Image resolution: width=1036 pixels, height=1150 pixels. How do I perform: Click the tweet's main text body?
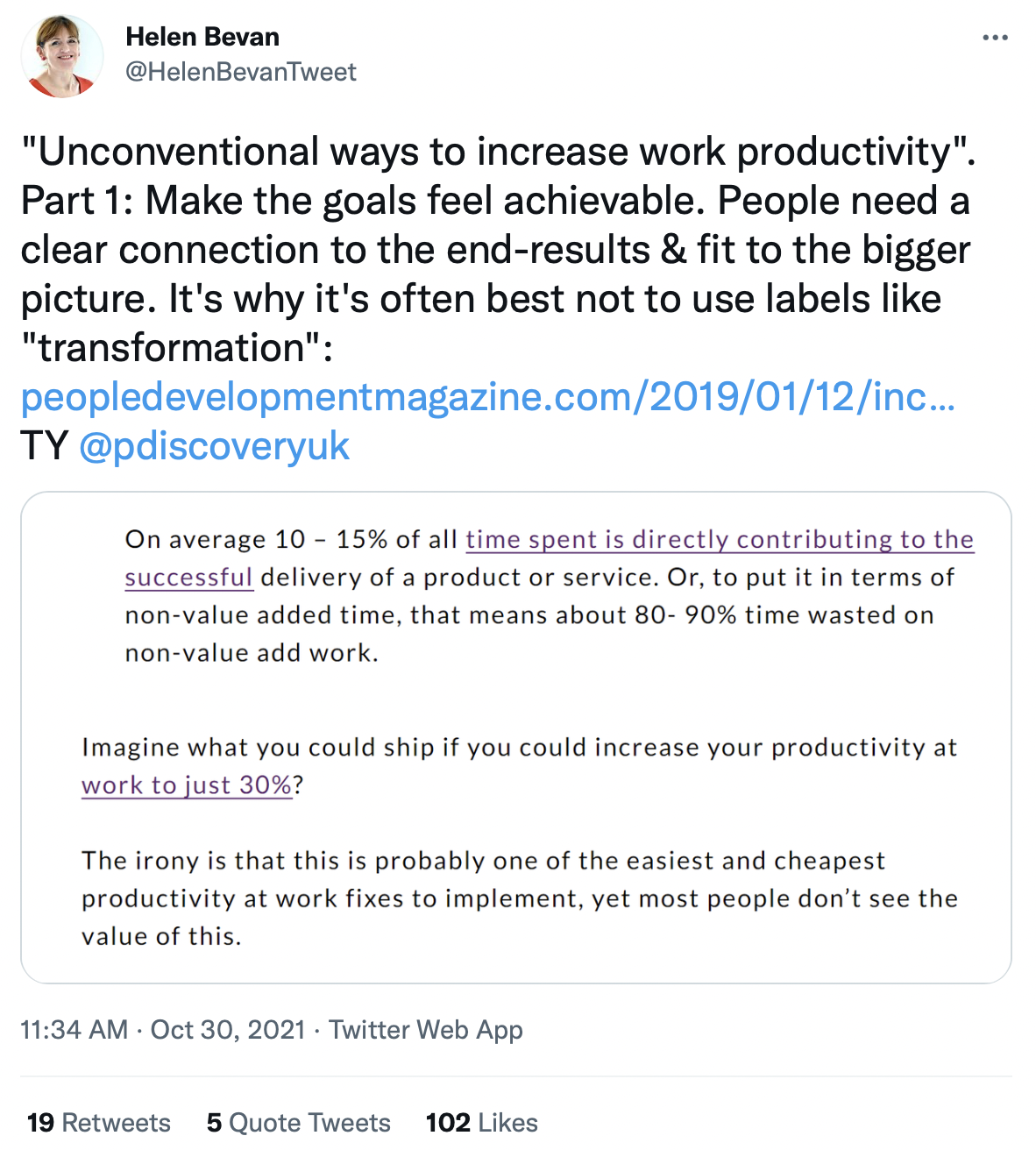(x=498, y=250)
